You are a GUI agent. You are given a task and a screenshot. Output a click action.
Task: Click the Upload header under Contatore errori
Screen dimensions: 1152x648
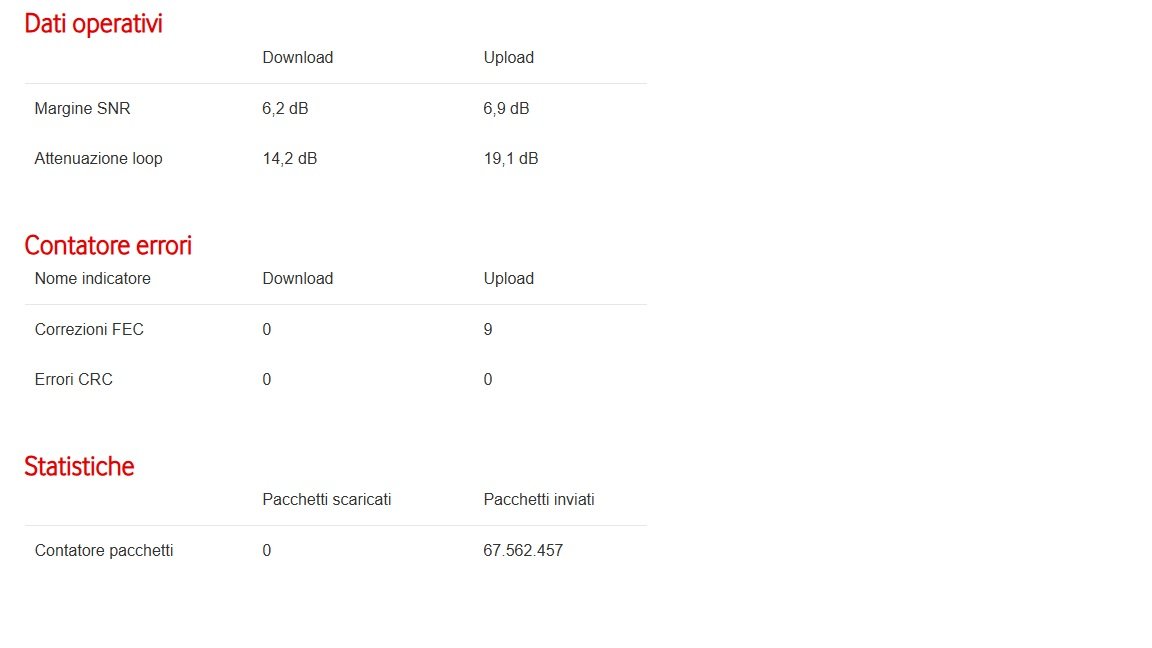508,278
